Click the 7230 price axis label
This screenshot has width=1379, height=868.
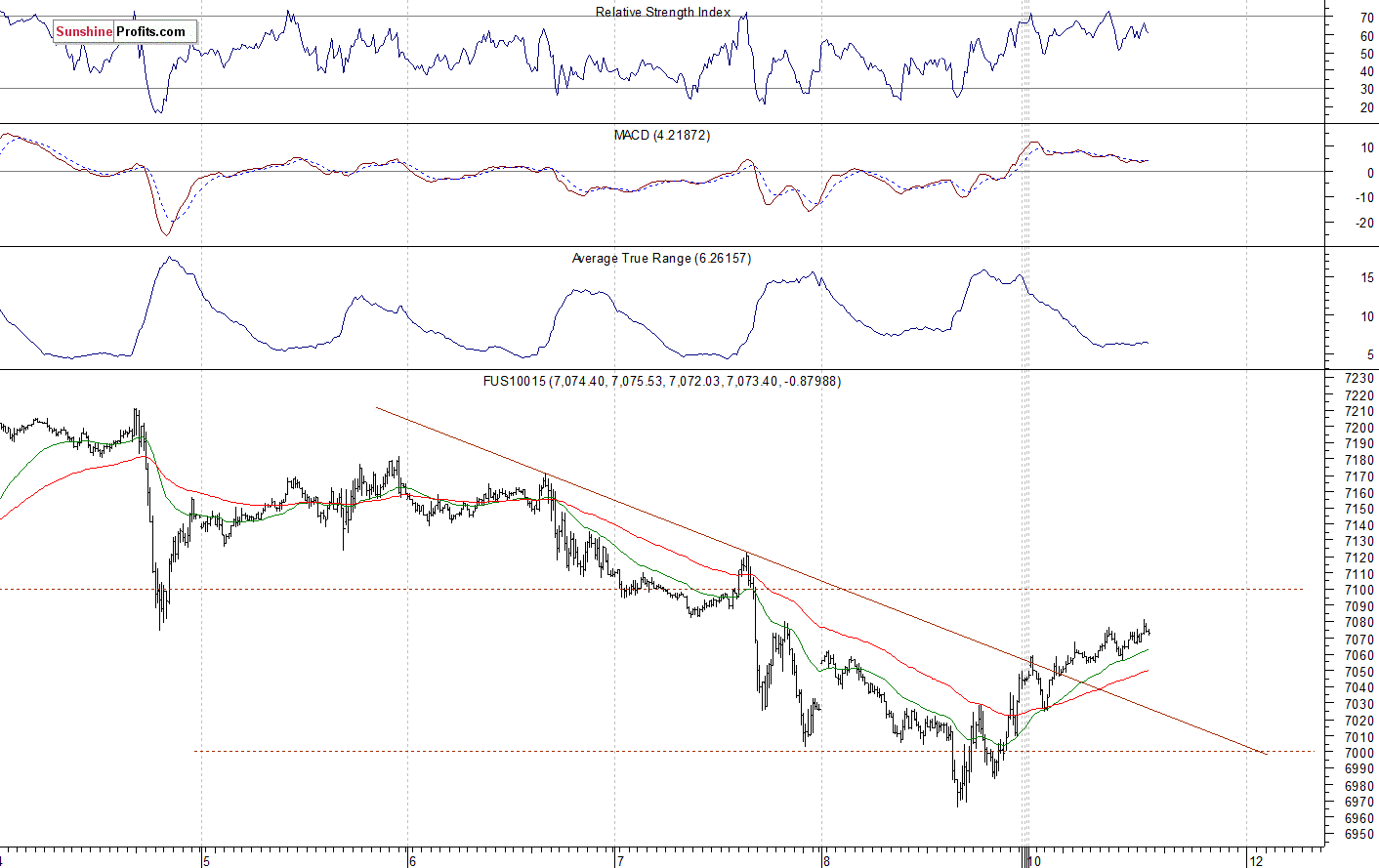coord(1358,379)
